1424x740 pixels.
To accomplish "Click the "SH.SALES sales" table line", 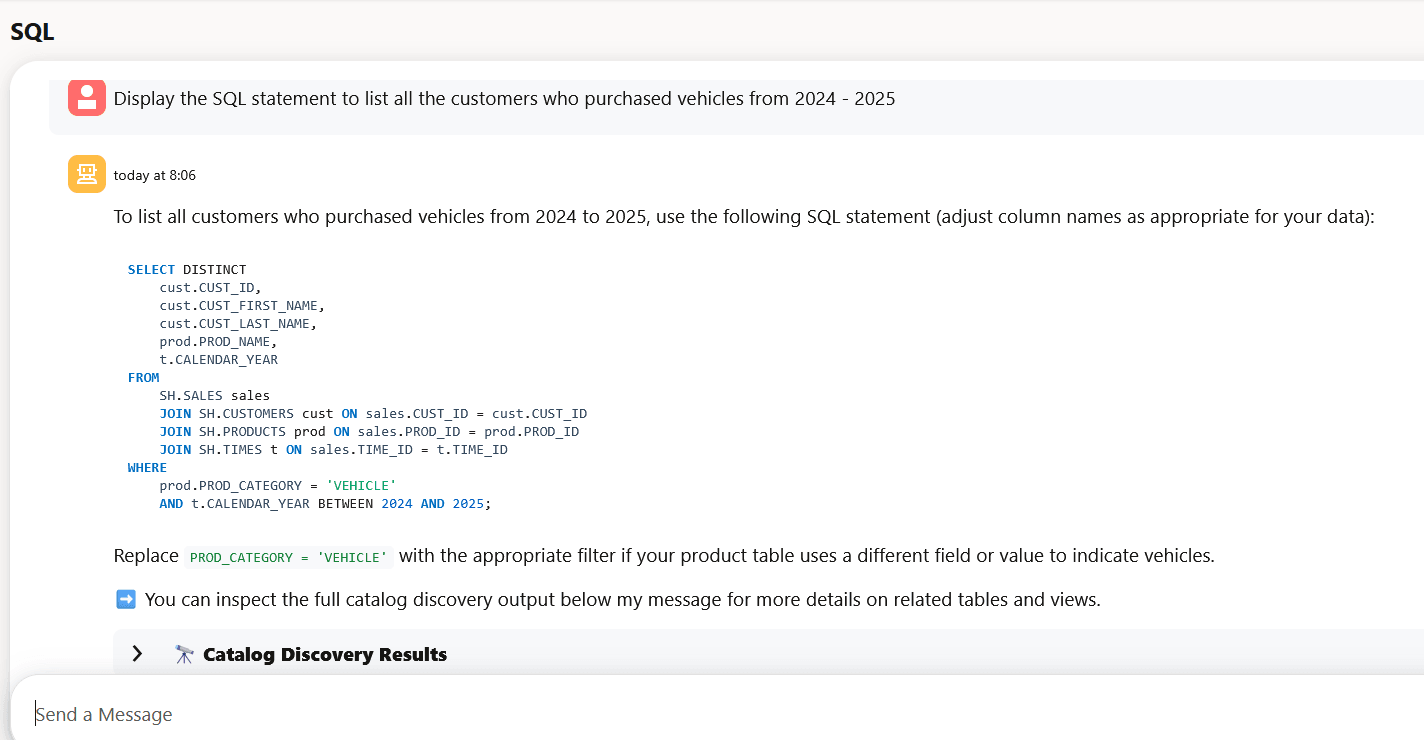I will tap(214, 396).
